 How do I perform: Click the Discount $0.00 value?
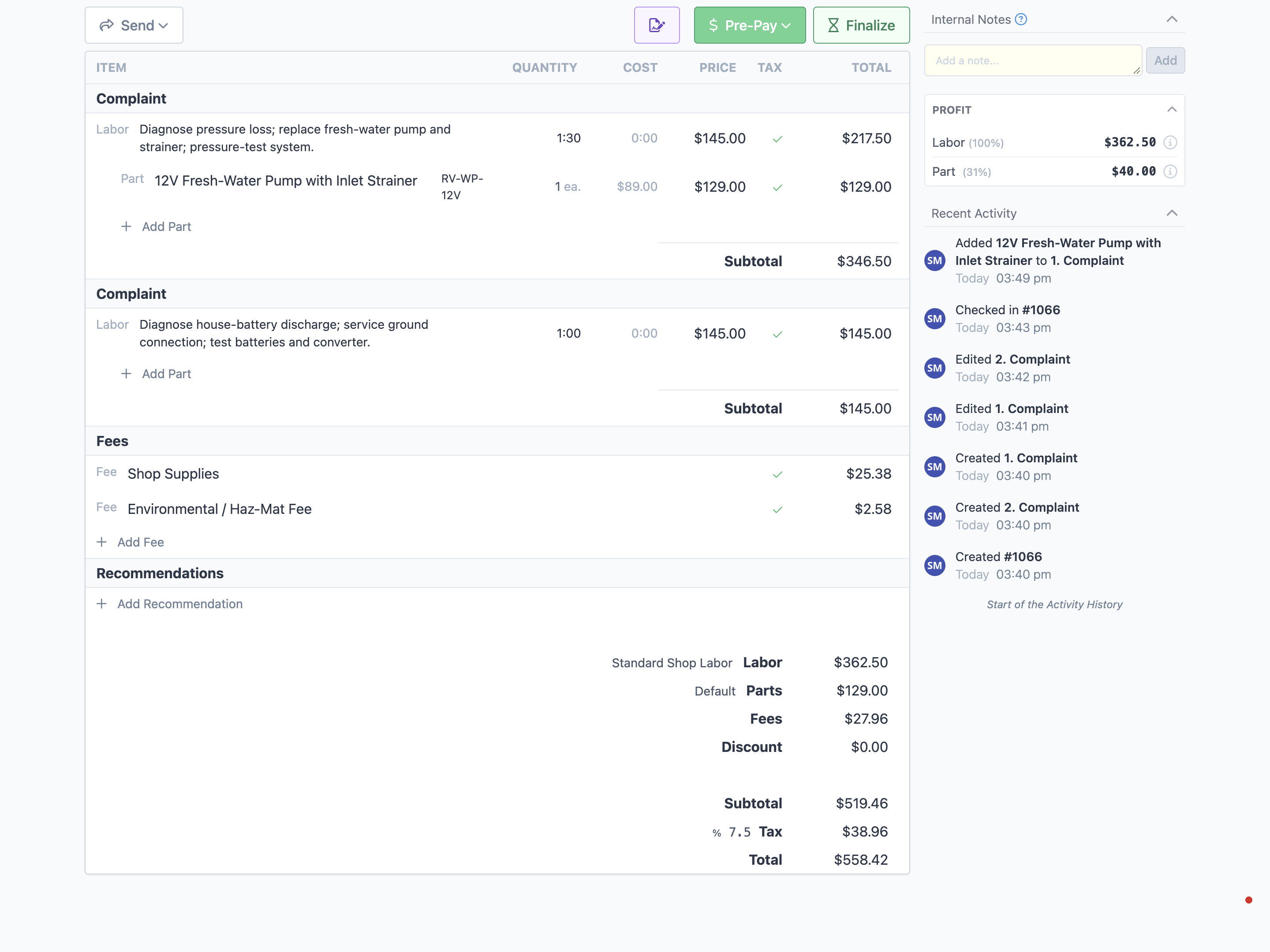coord(869,747)
